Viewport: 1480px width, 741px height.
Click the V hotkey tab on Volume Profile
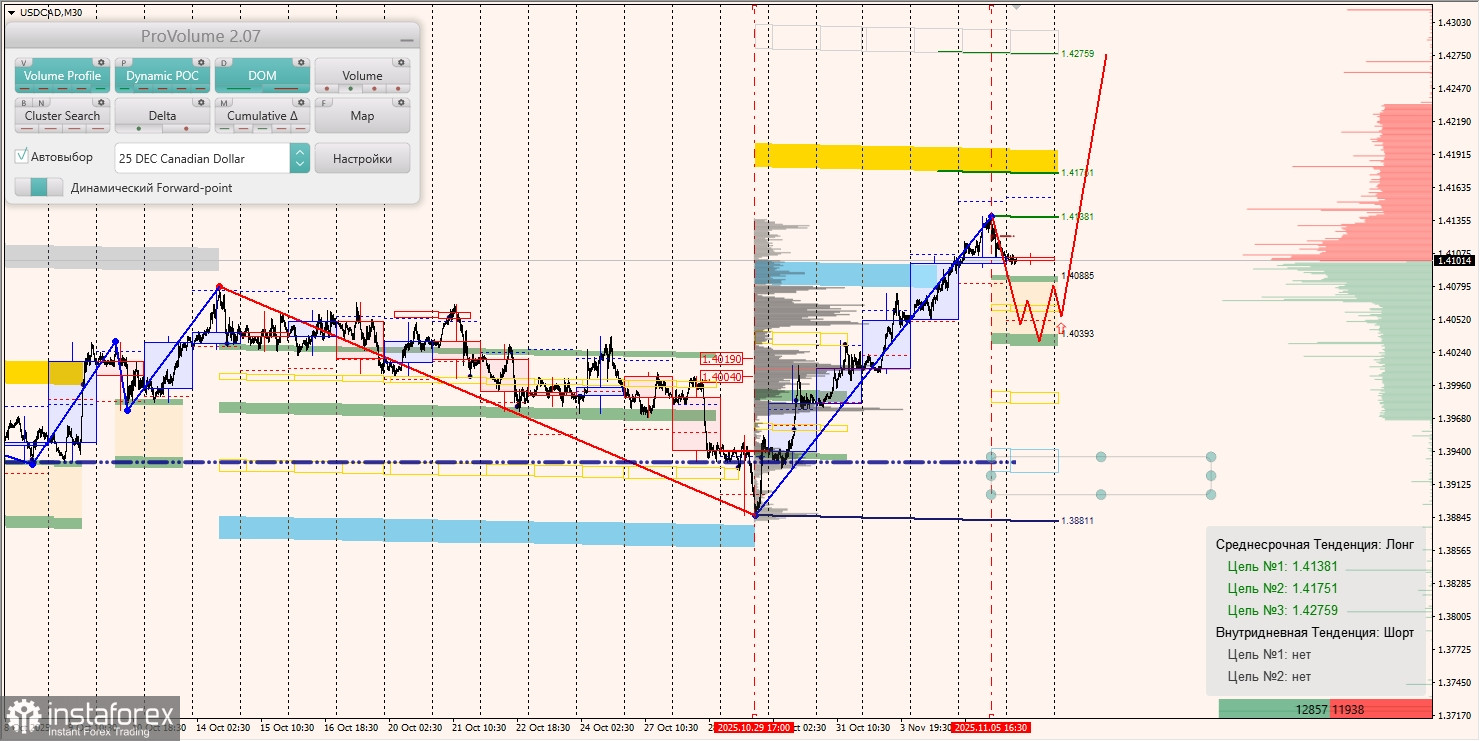coord(23,62)
